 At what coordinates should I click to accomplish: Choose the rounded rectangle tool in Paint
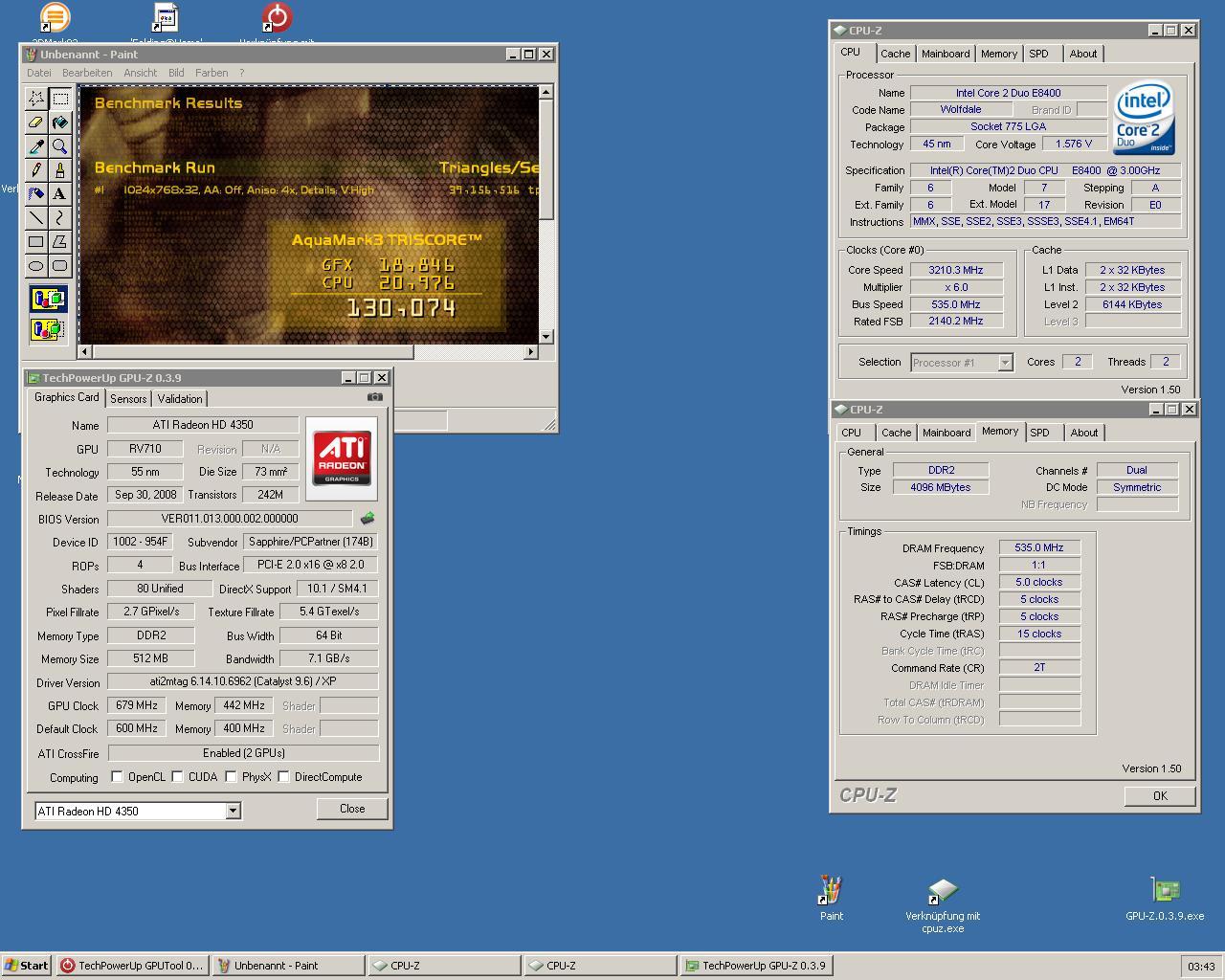pos(60,266)
